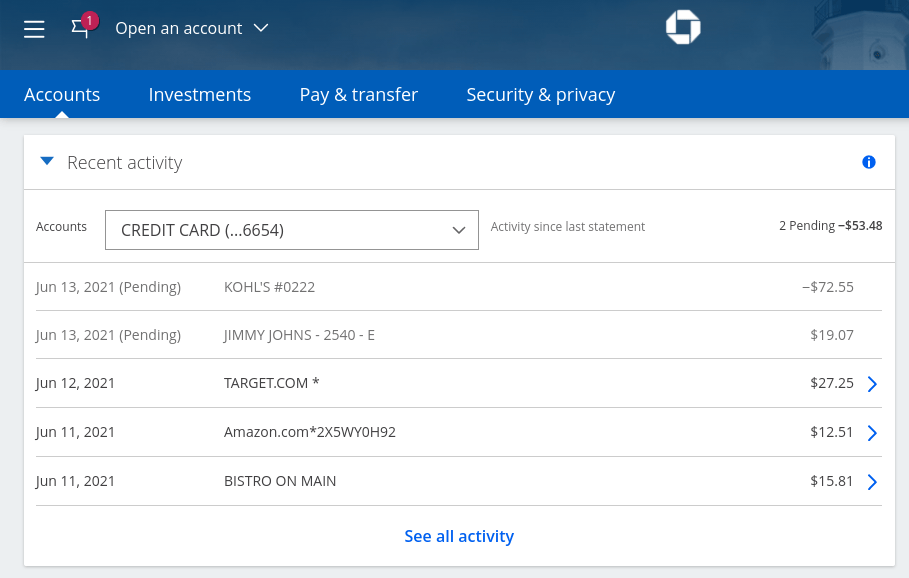Open the CREDIT CARD (...6654) account selector
Viewport: 909px width, 578px height.
[291, 230]
